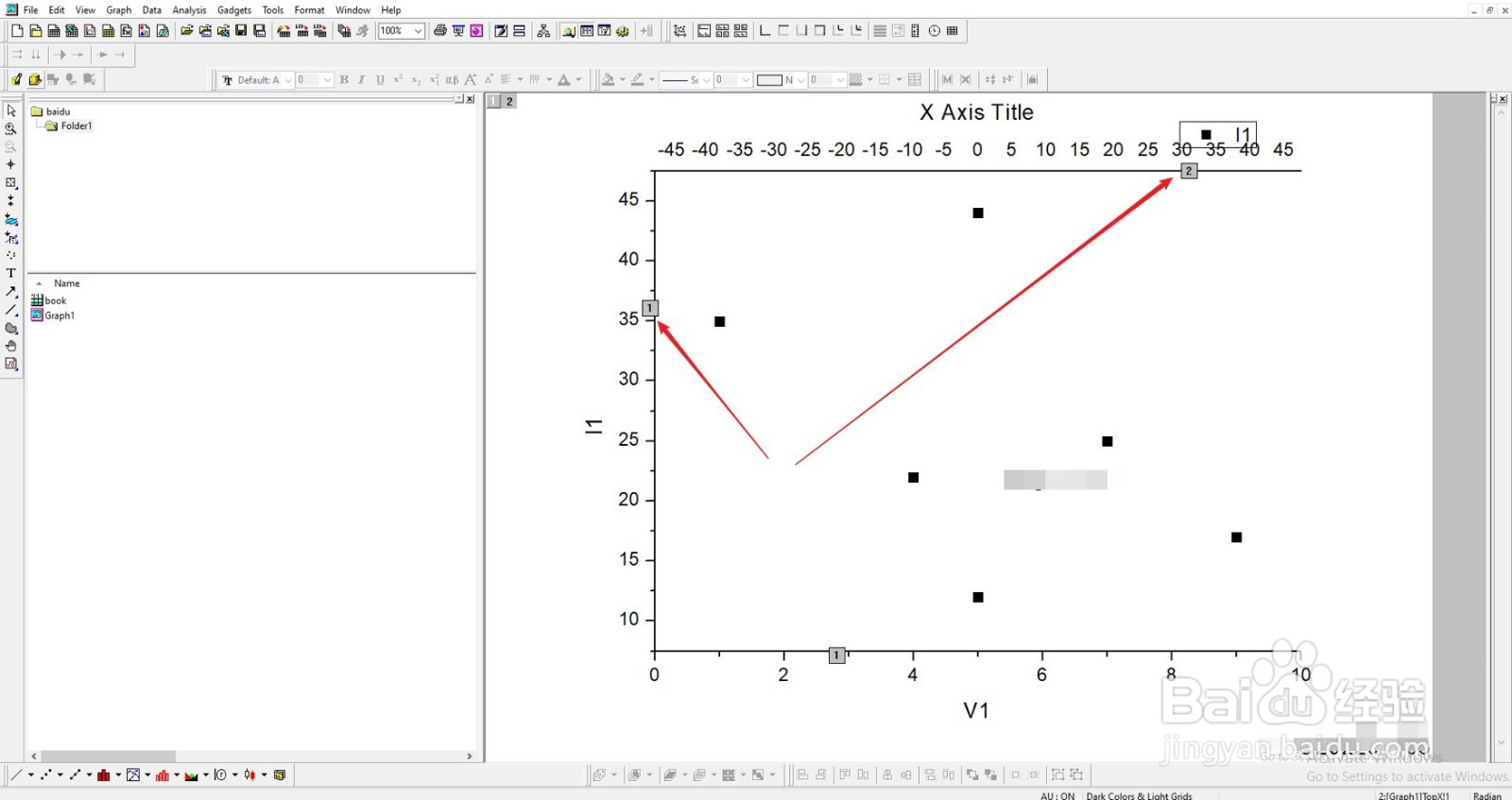The width and height of the screenshot is (1512, 800).
Task: Click the graph legend box
Action: click(1218, 134)
